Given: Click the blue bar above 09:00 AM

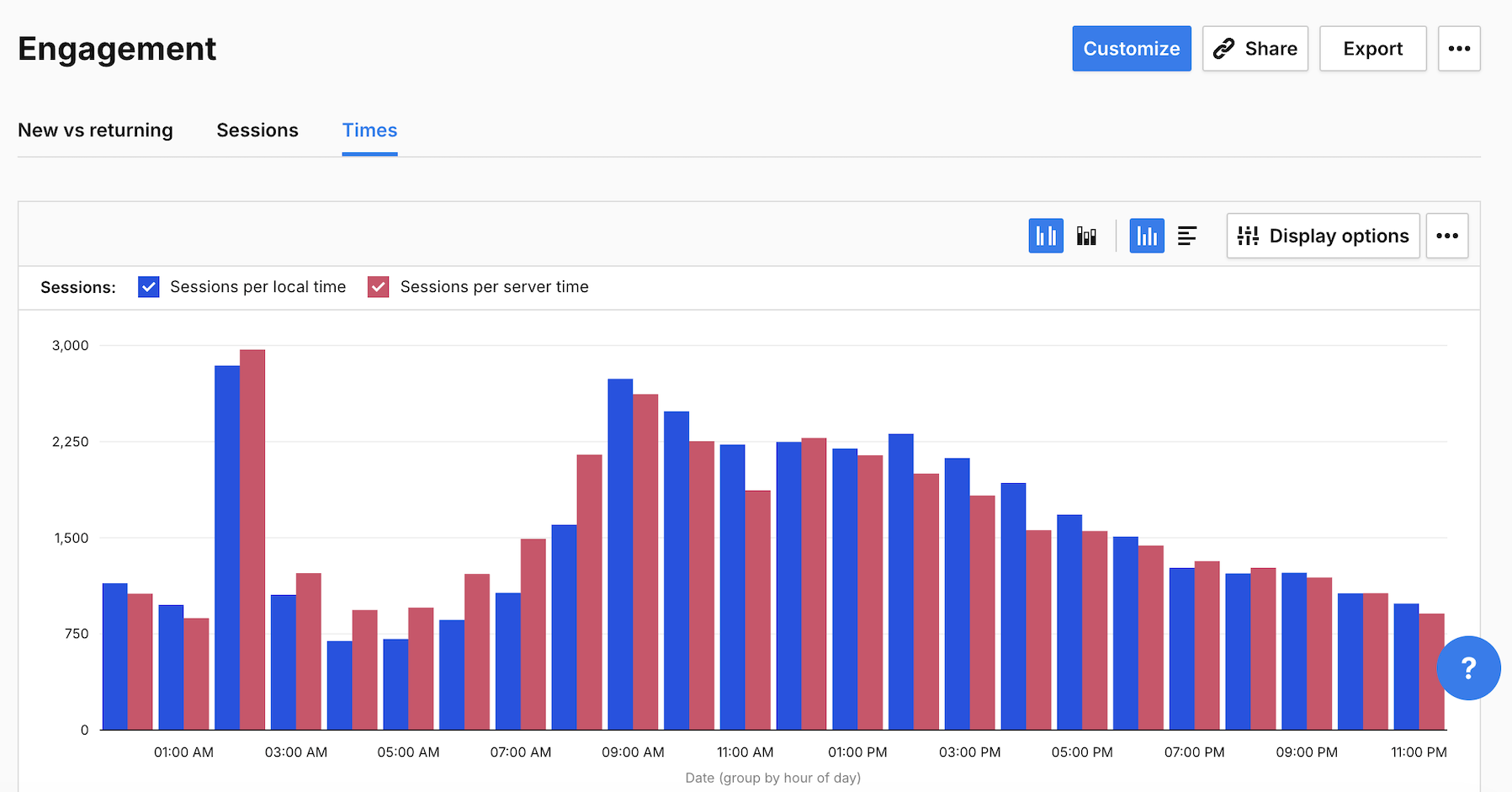Looking at the screenshot, I should pos(620,554).
